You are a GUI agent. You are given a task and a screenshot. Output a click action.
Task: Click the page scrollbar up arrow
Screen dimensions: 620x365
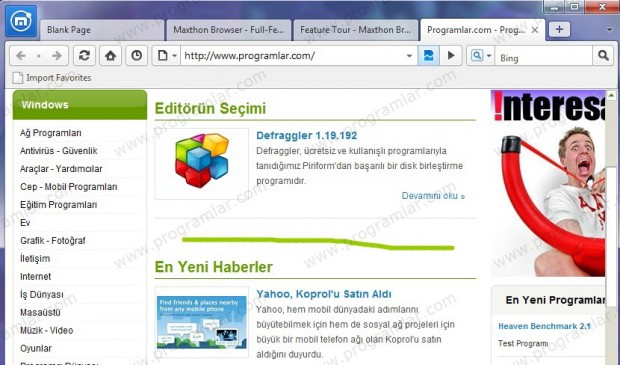[611, 95]
